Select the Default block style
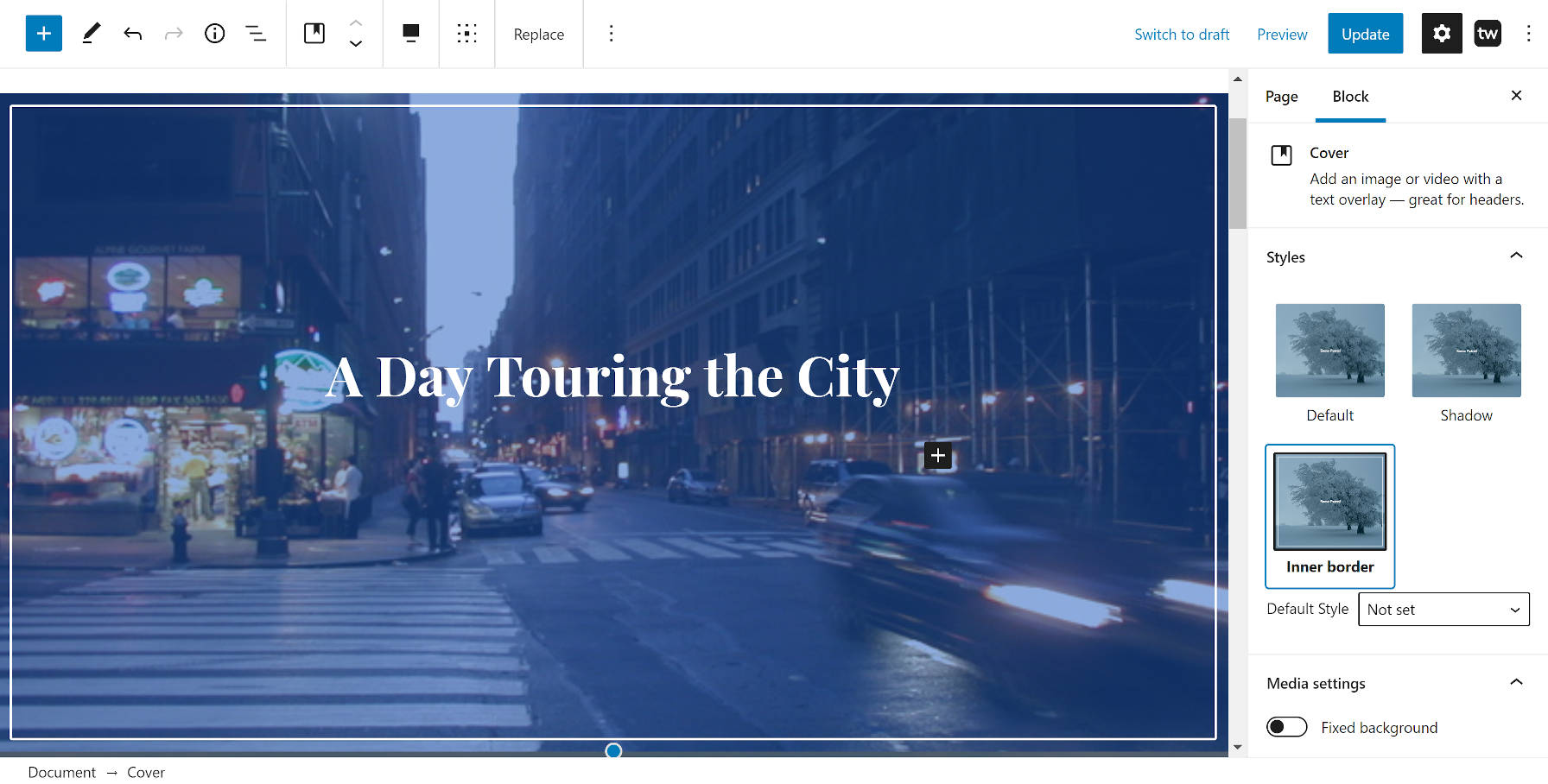The image size is (1548, 784). [1329, 351]
